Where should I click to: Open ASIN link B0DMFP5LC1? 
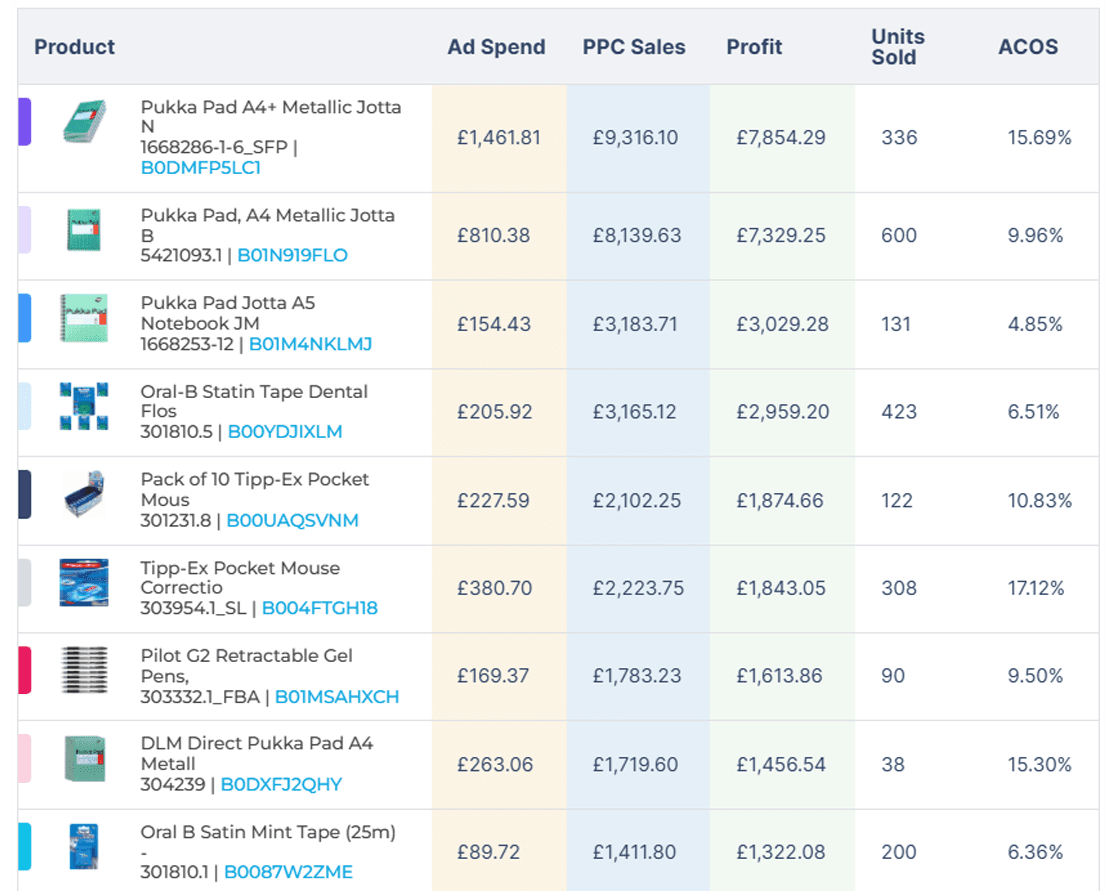(x=201, y=168)
